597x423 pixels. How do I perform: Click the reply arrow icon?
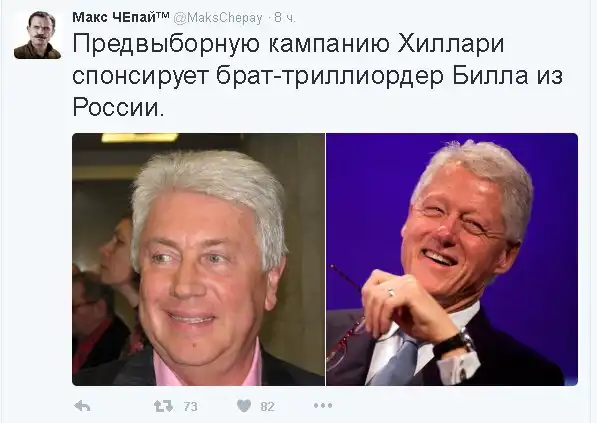82,406
